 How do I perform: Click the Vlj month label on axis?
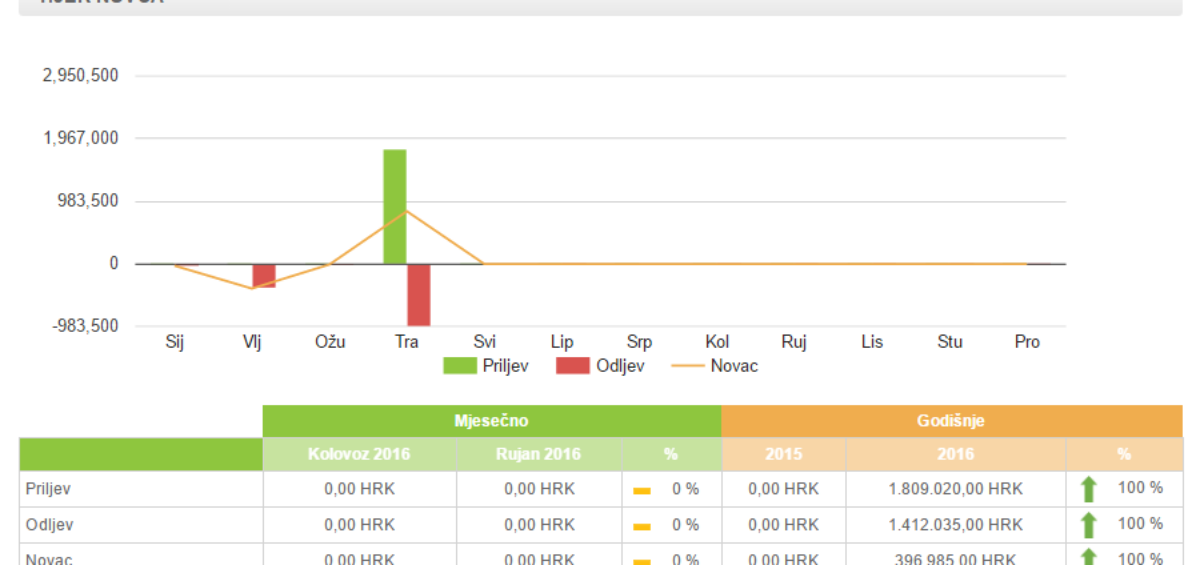tap(252, 342)
